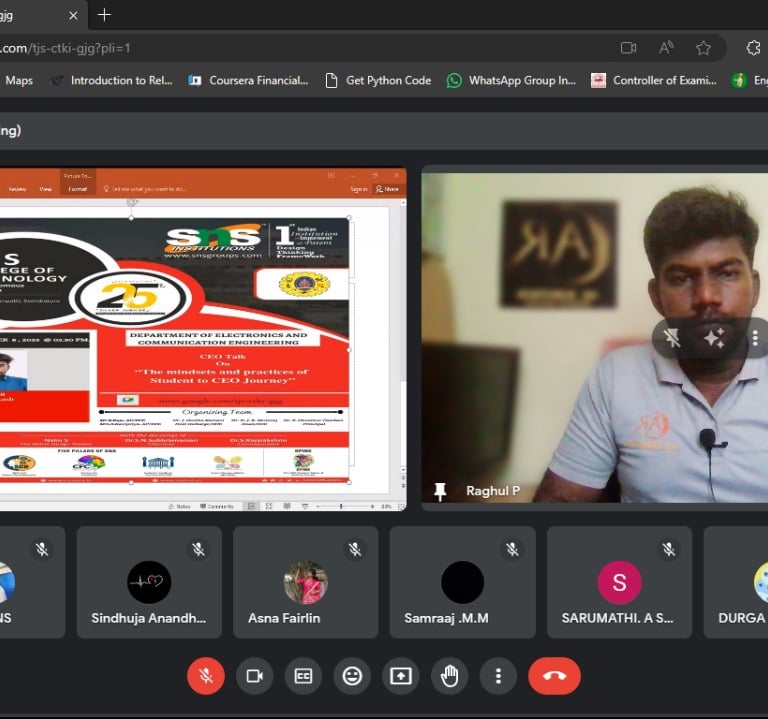This screenshot has width=768, height=719.
Task: Open the Controller of Exami... bookmark
Action: click(x=654, y=80)
